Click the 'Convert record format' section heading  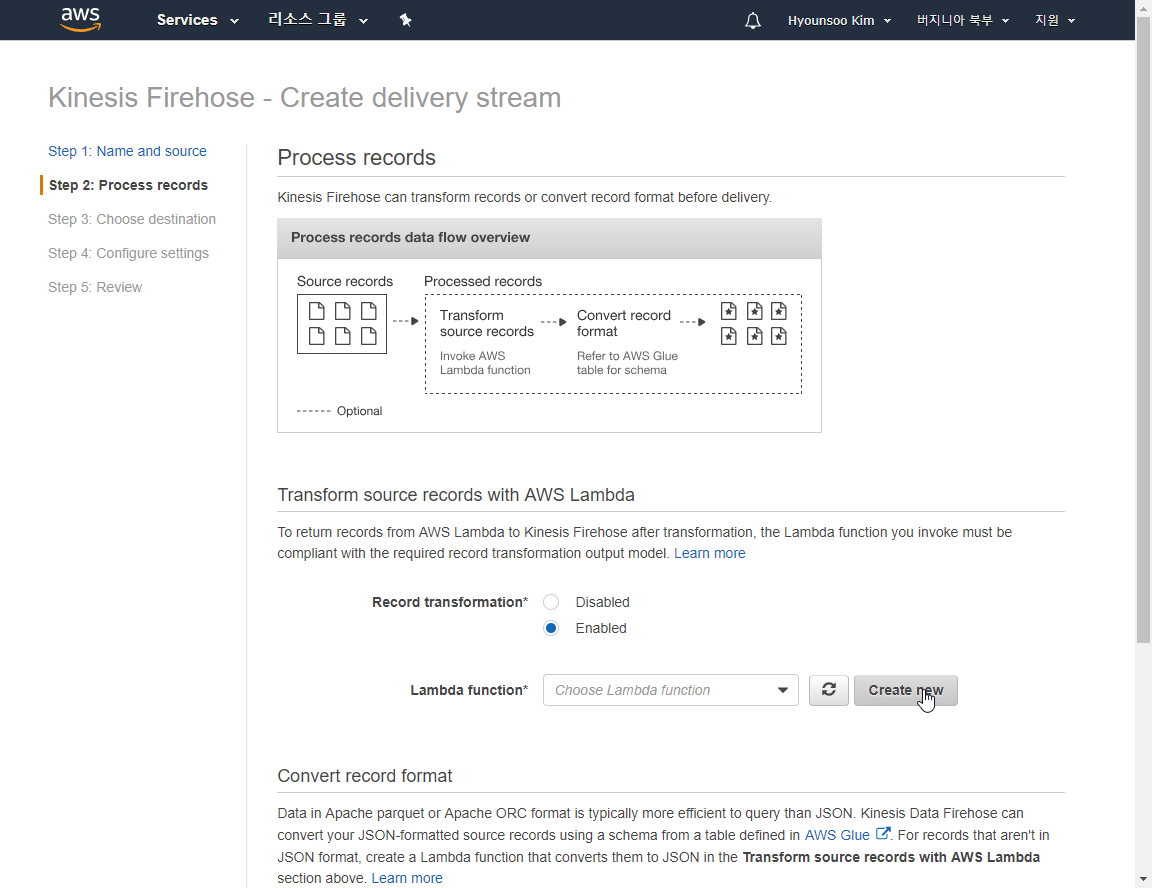(x=365, y=776)
